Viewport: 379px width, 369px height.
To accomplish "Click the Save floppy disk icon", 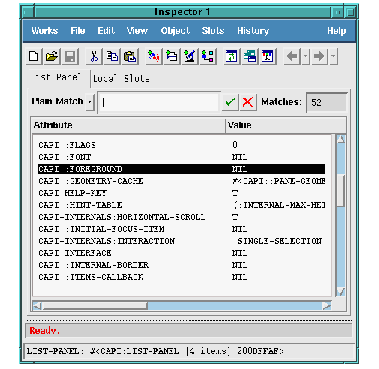I will coord(70,56).
